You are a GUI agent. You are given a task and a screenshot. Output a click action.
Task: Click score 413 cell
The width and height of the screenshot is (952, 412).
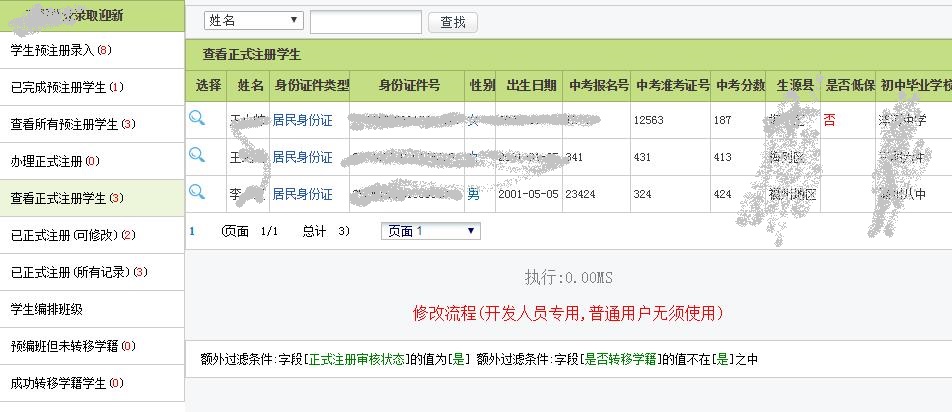point(722,157)
